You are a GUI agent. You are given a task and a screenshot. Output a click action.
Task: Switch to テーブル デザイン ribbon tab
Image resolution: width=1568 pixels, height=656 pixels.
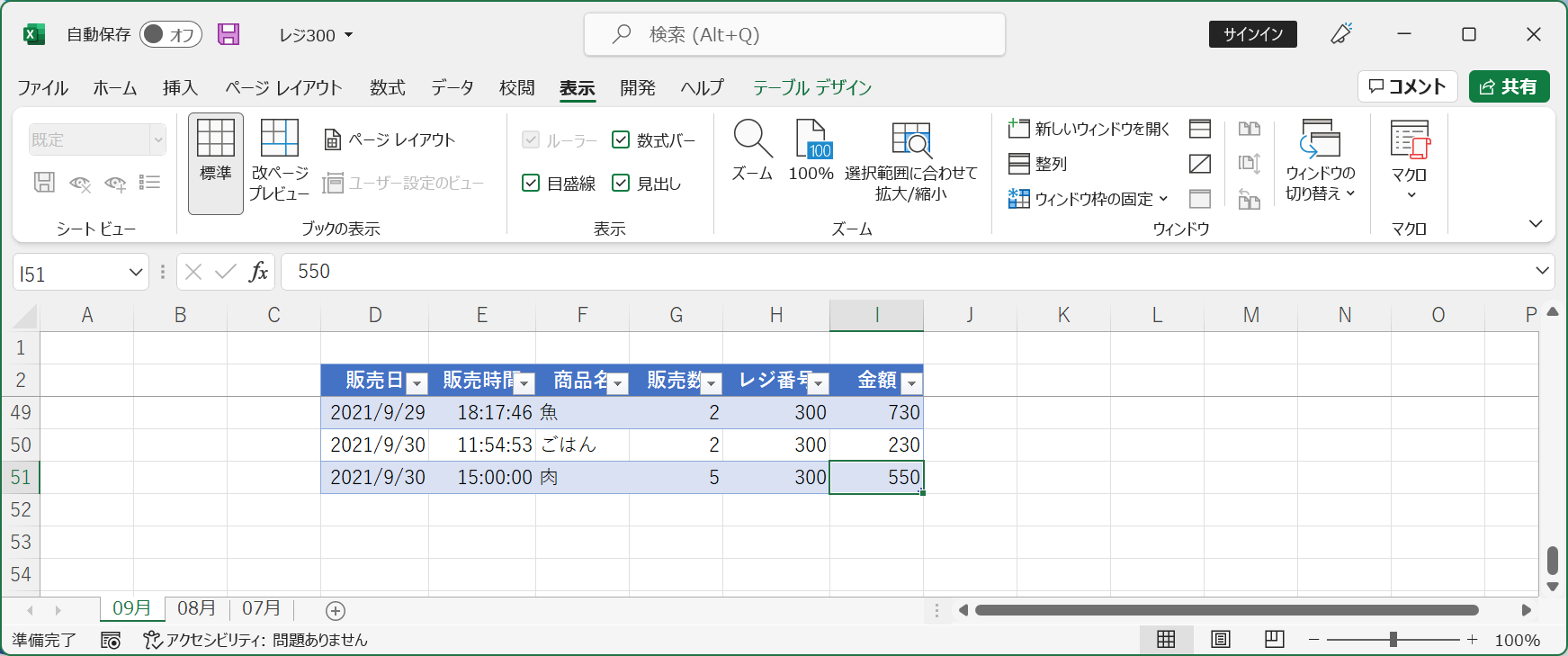812,87
